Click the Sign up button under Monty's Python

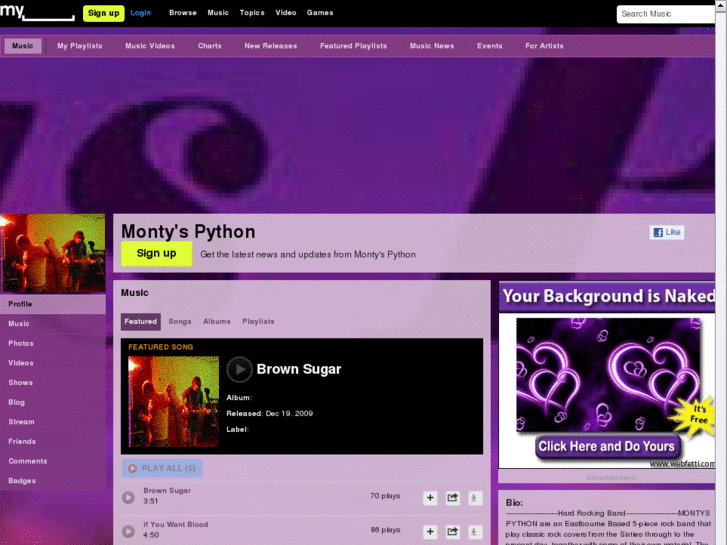157,253
